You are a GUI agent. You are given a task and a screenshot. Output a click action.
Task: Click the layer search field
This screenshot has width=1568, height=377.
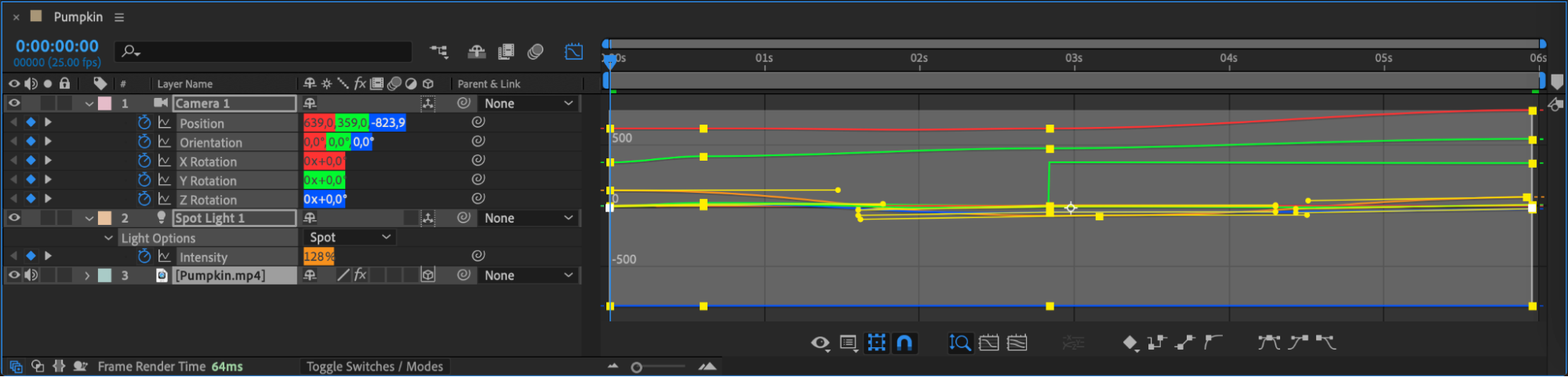click(264, 52)
